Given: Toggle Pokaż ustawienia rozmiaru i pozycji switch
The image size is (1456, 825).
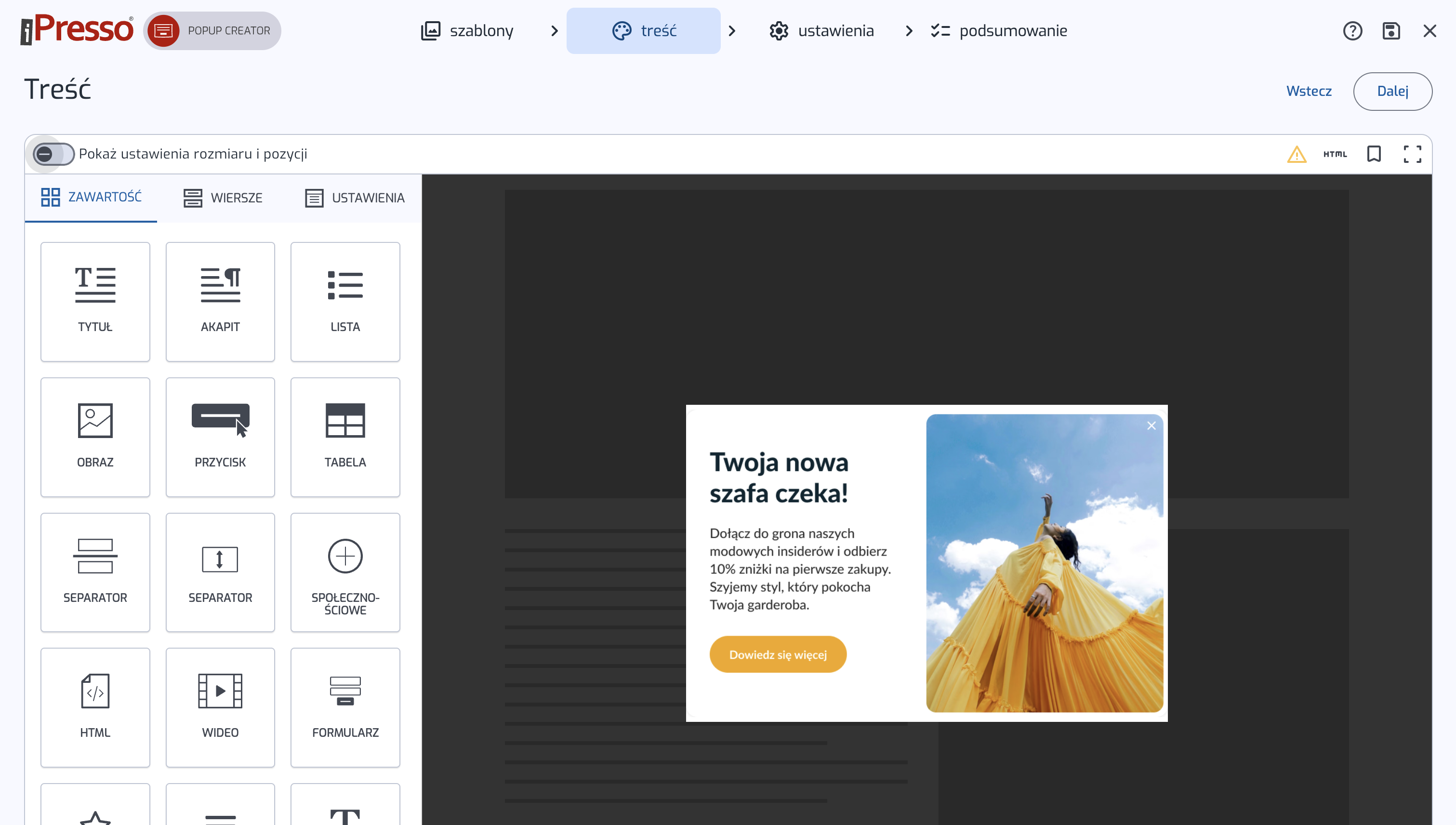Looking at the screenshot, I should tap(53, 154).
